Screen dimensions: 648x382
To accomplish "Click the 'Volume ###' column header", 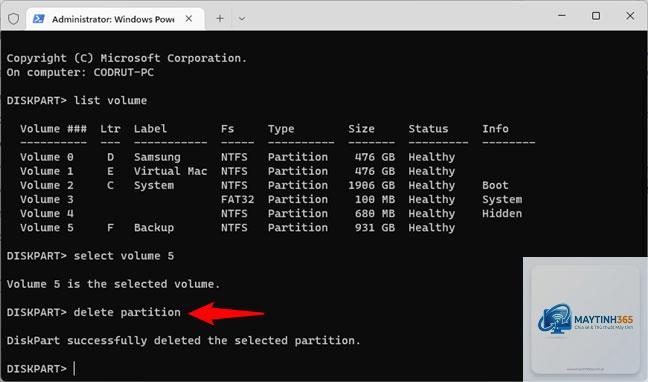I will [53, 129].
